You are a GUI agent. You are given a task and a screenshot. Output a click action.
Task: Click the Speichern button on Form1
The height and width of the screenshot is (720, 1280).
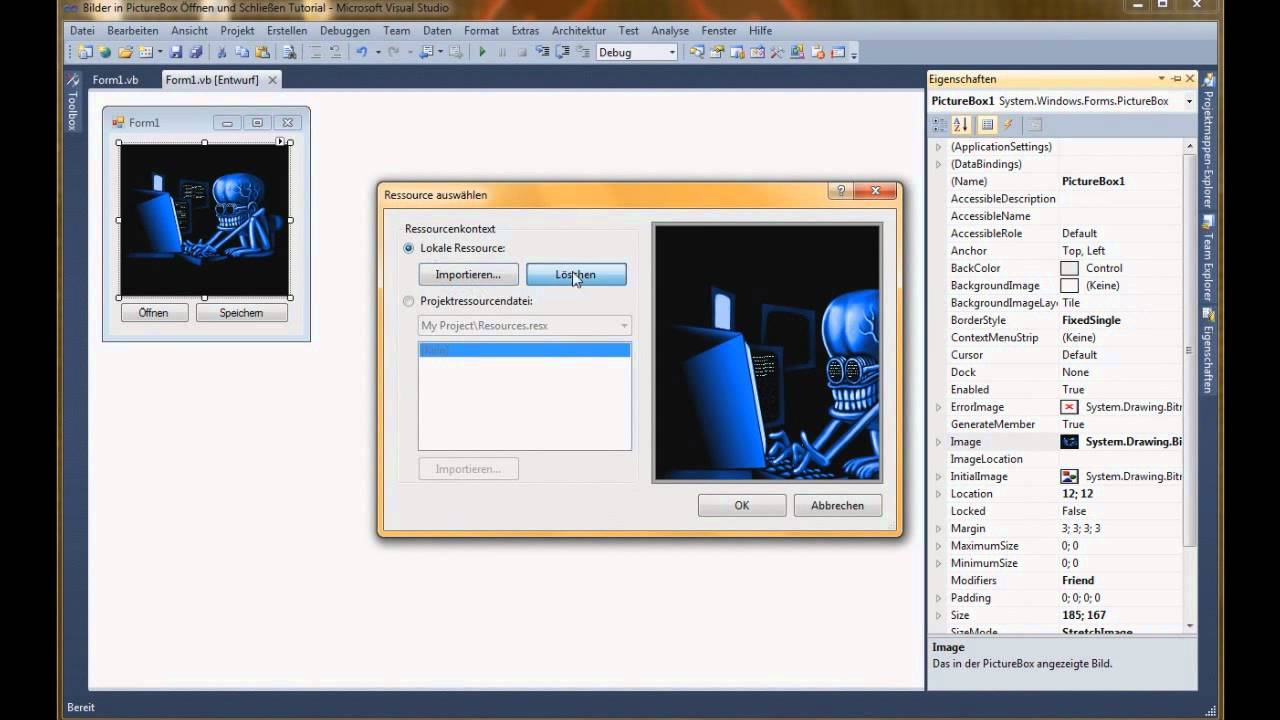pyautogui.click(x=240, y=312)
